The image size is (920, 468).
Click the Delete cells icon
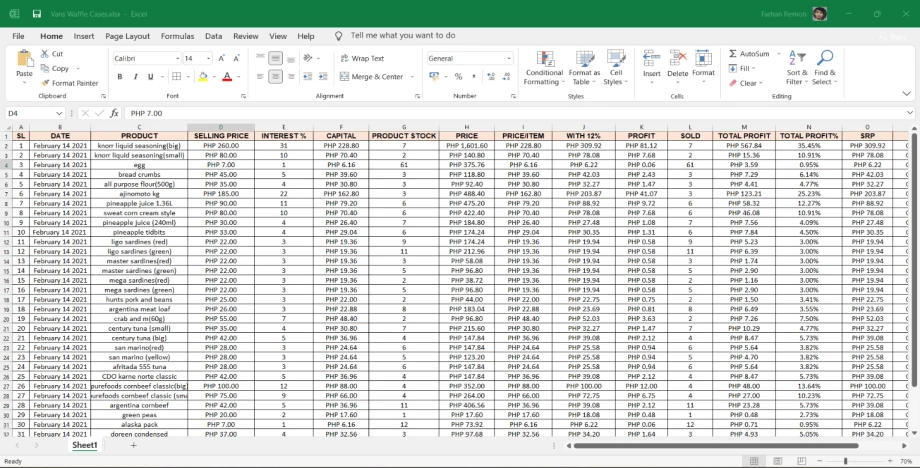(x=677, y=59)
